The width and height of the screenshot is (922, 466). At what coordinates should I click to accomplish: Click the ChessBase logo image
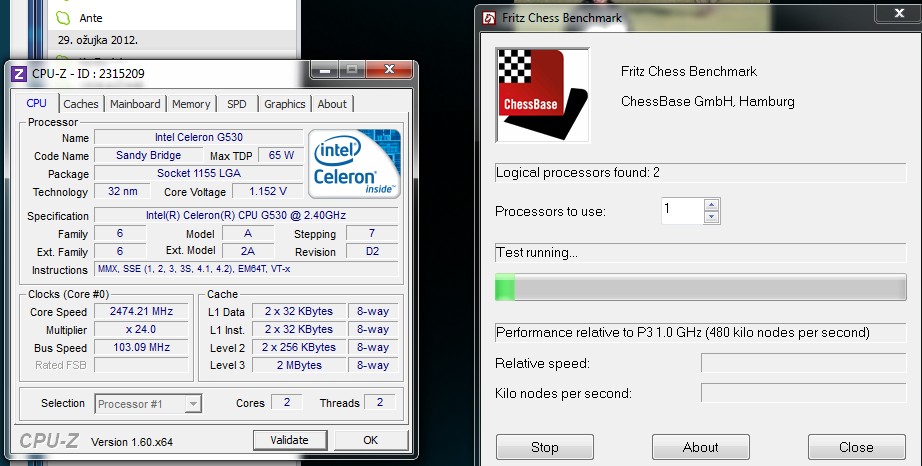[x=542, y=95]
